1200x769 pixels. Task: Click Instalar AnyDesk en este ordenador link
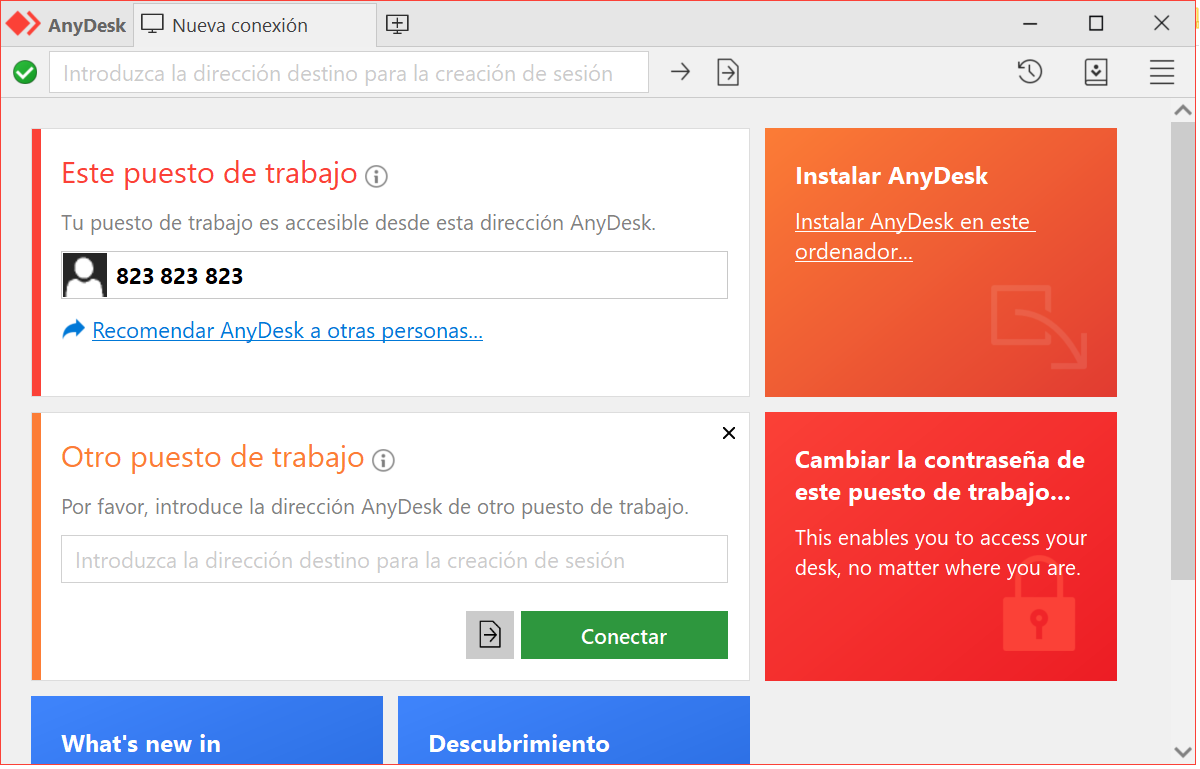click(913, 237)
